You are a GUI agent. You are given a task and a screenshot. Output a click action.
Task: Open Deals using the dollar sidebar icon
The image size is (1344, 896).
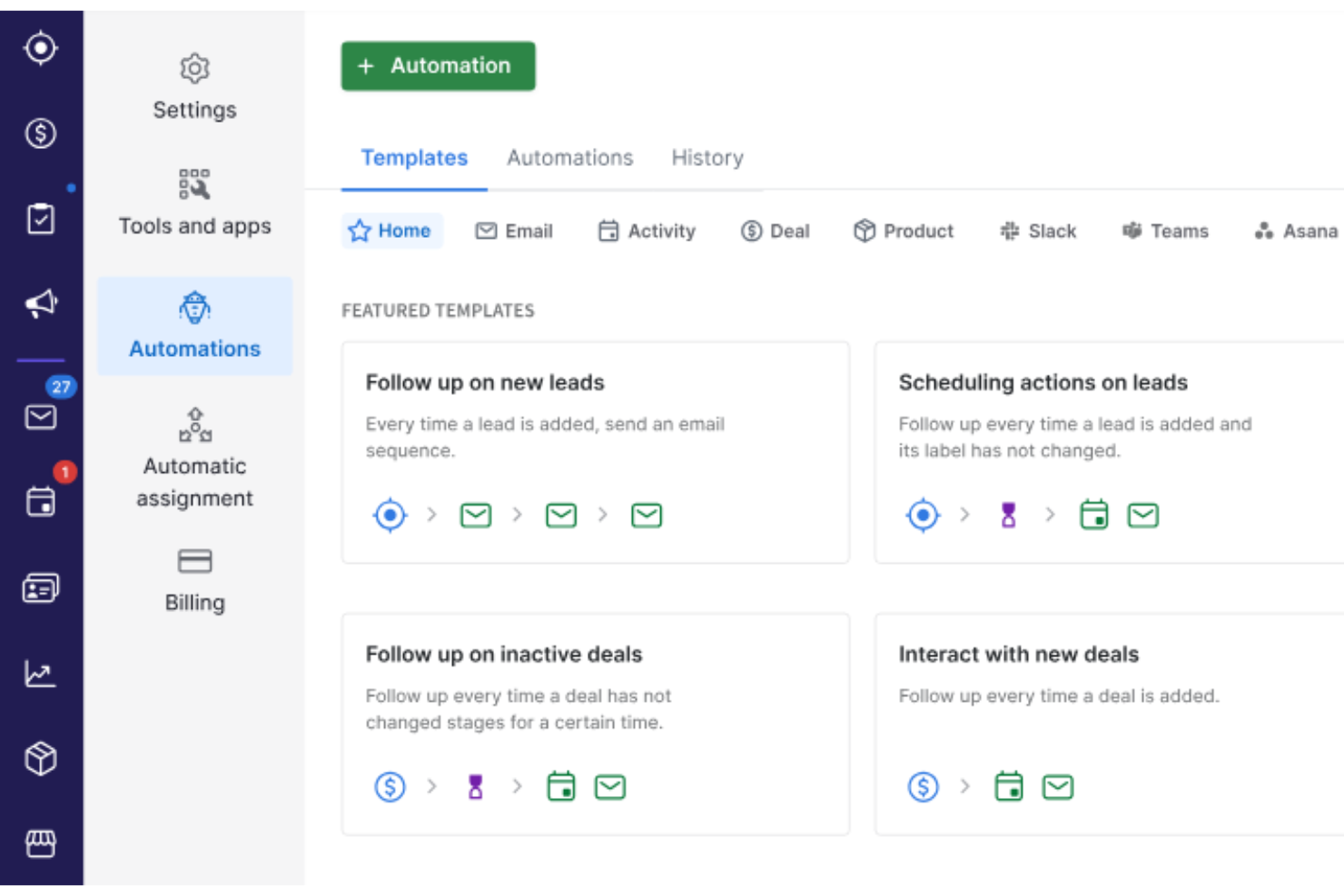click(x=41, y=133)
